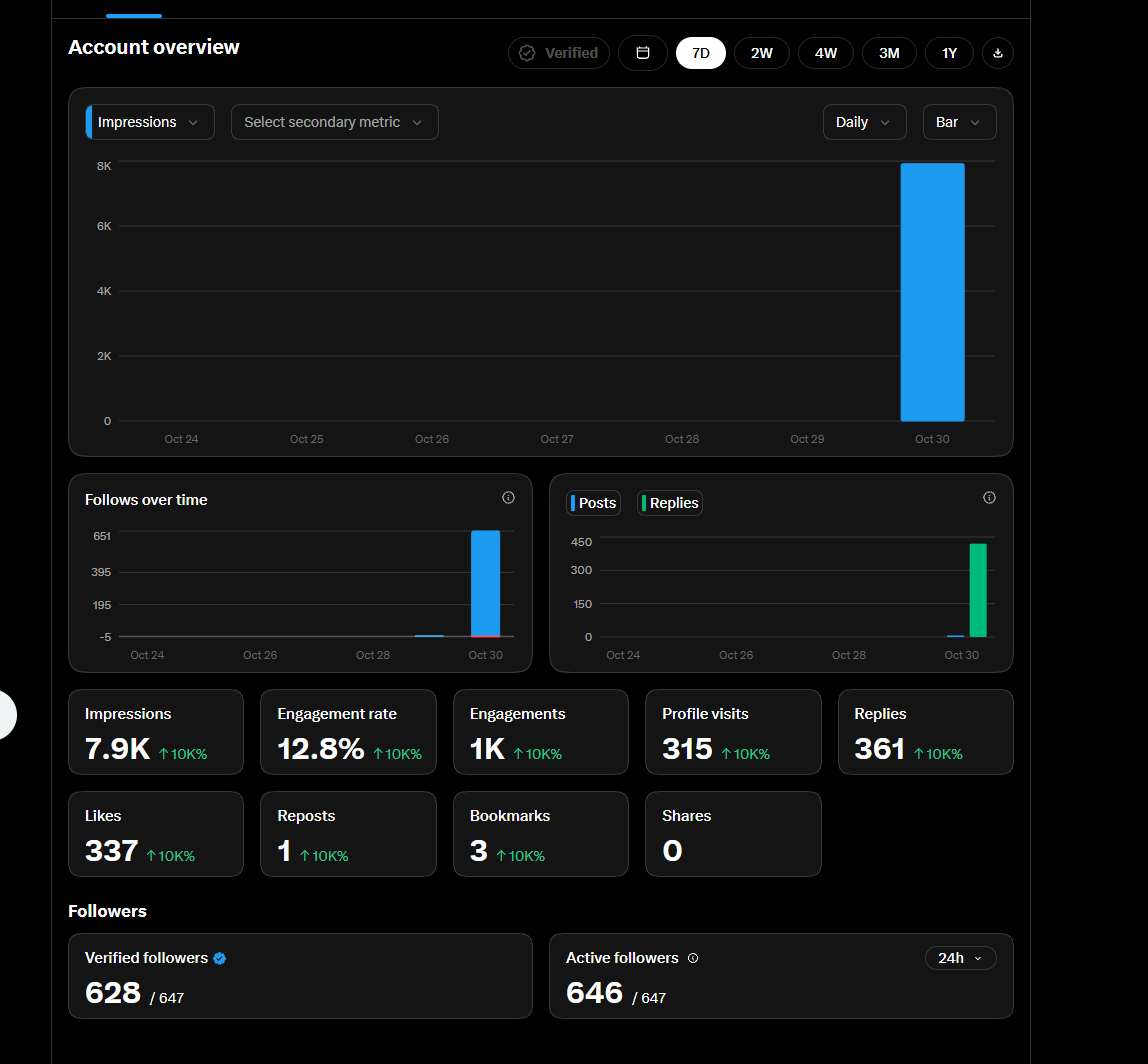Click the Account overview heading
This screenshot has width=1148, height=1064.
click(154, 47)
